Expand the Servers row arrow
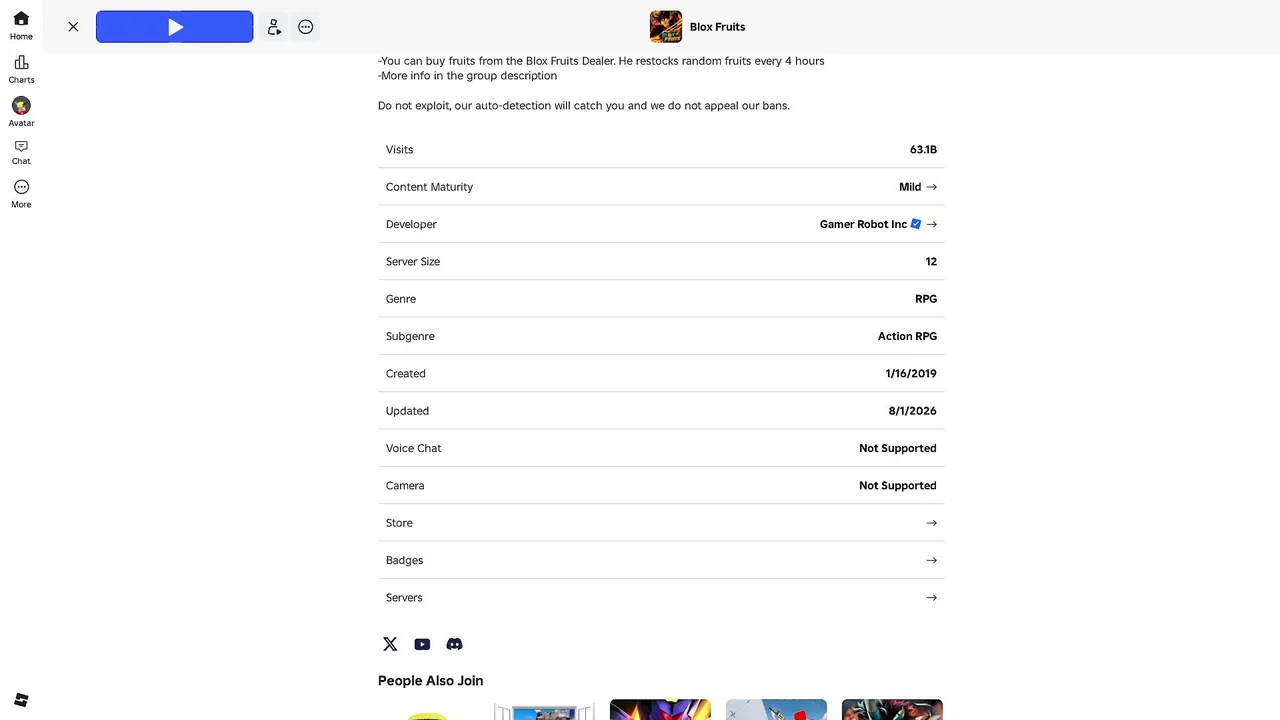 point(931,598)
